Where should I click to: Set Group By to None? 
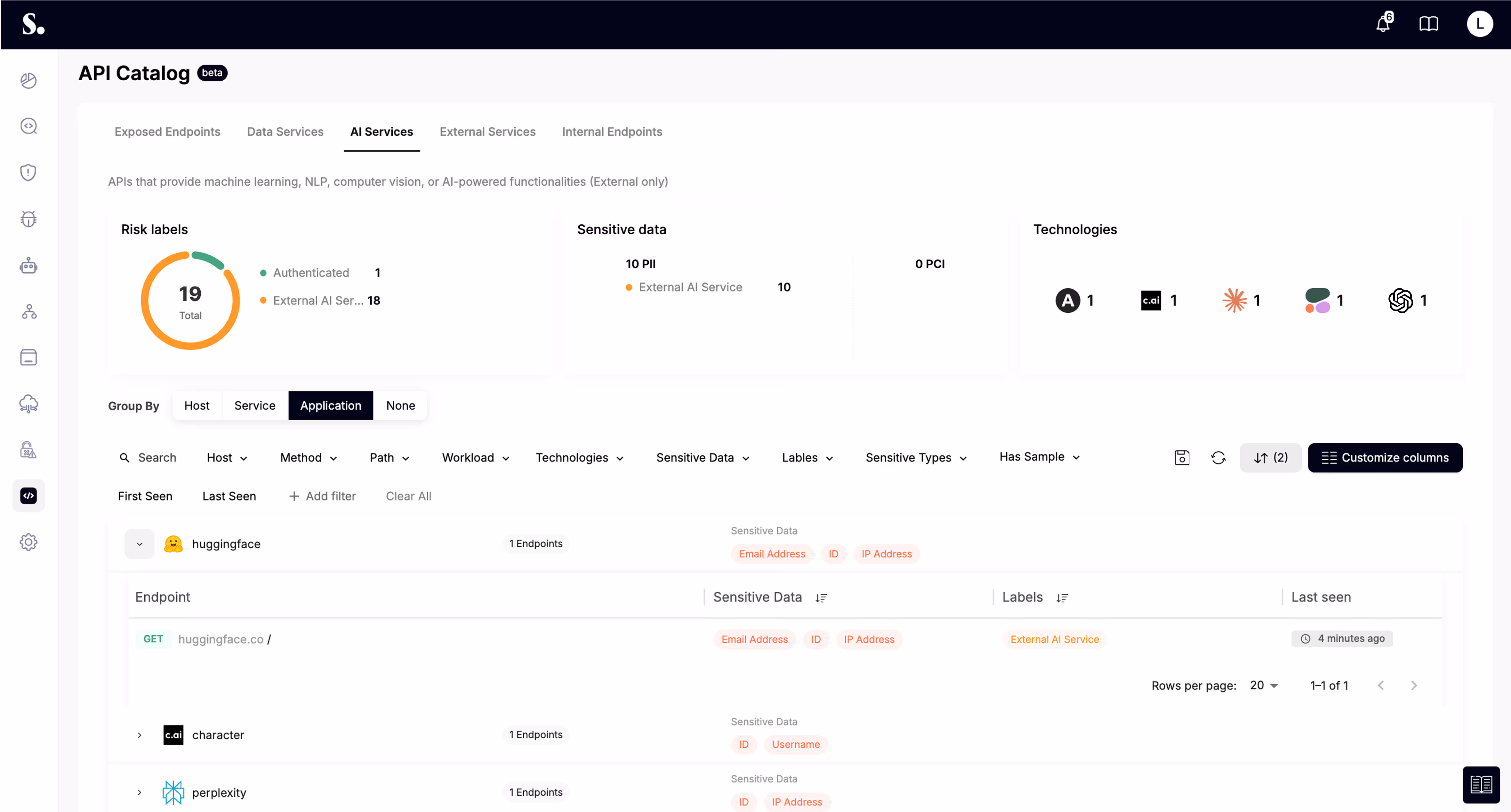click(x=400, y=406)
